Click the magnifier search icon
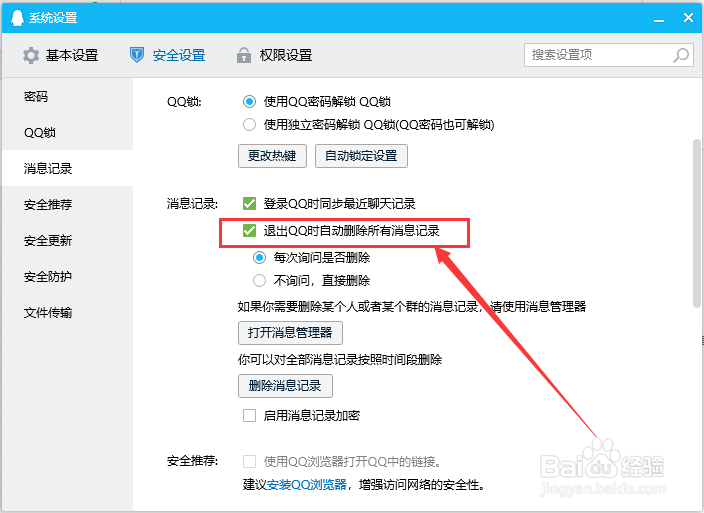 pos(681,55)
